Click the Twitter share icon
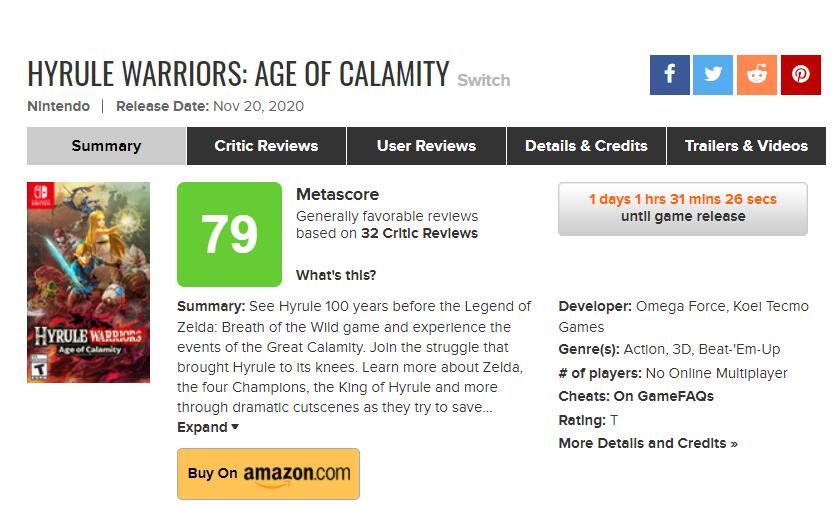This screenshot has height=507, width=833. click(713, 75)
